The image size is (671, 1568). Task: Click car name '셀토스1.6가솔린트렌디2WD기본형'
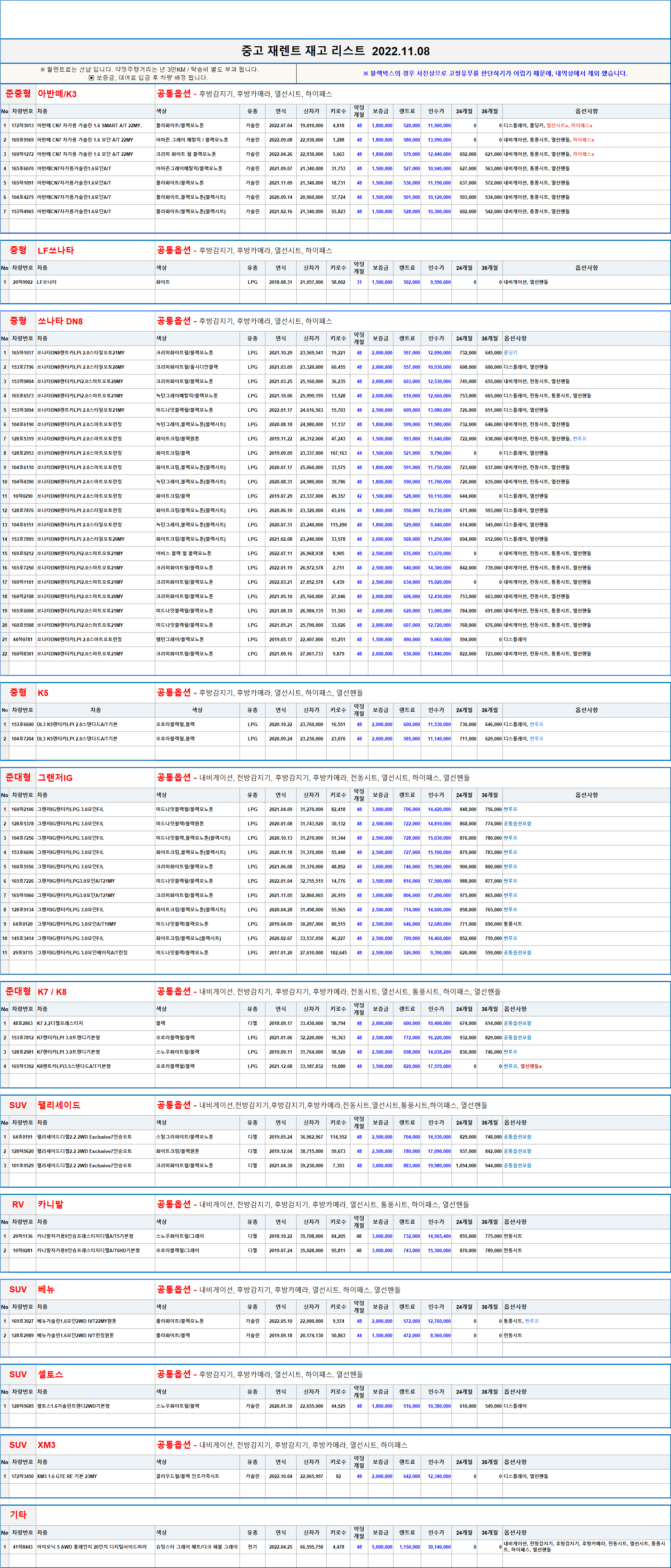73,1406
